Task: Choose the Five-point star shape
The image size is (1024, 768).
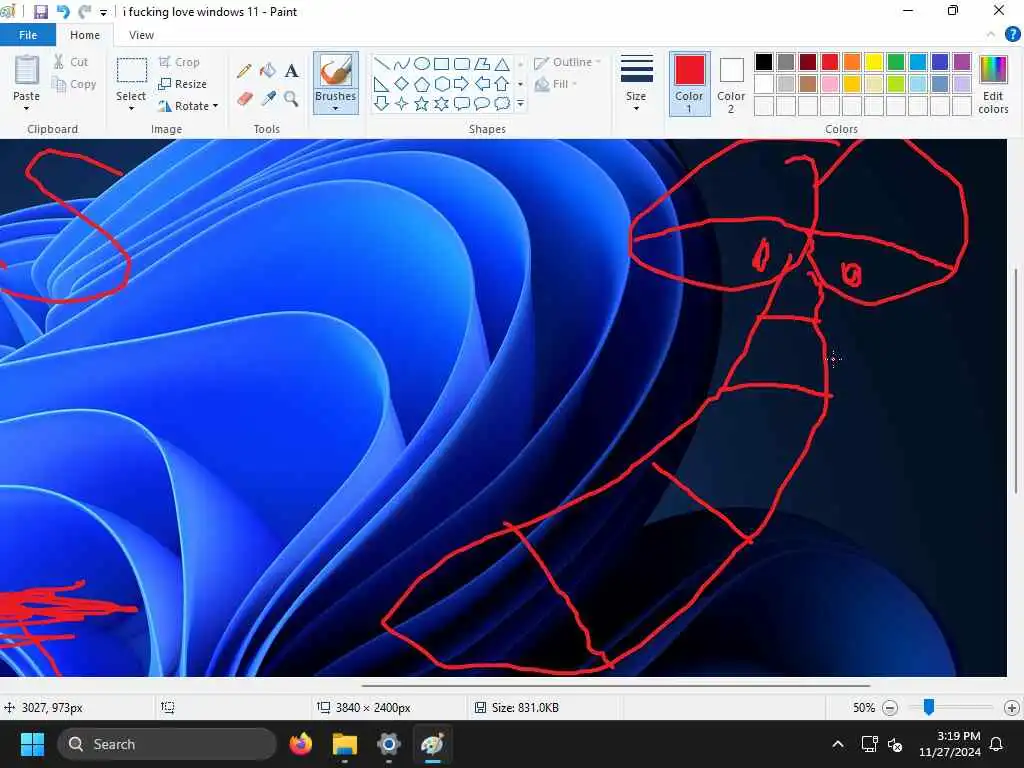Action: click(422, 103)
